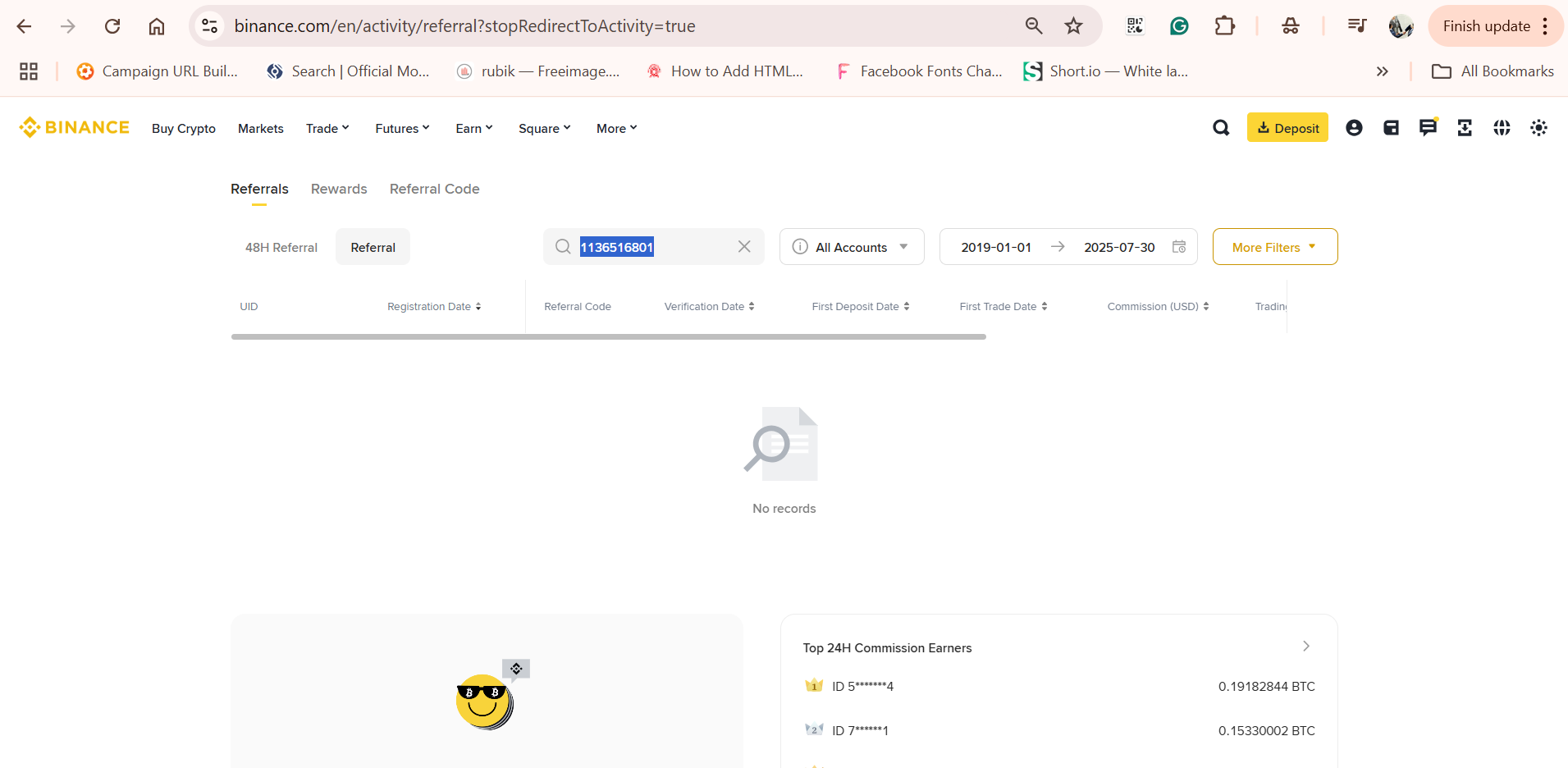1568x768 pixels.
Task: Click the end date 2025-07-30
Action: [x=1119, y=247]
